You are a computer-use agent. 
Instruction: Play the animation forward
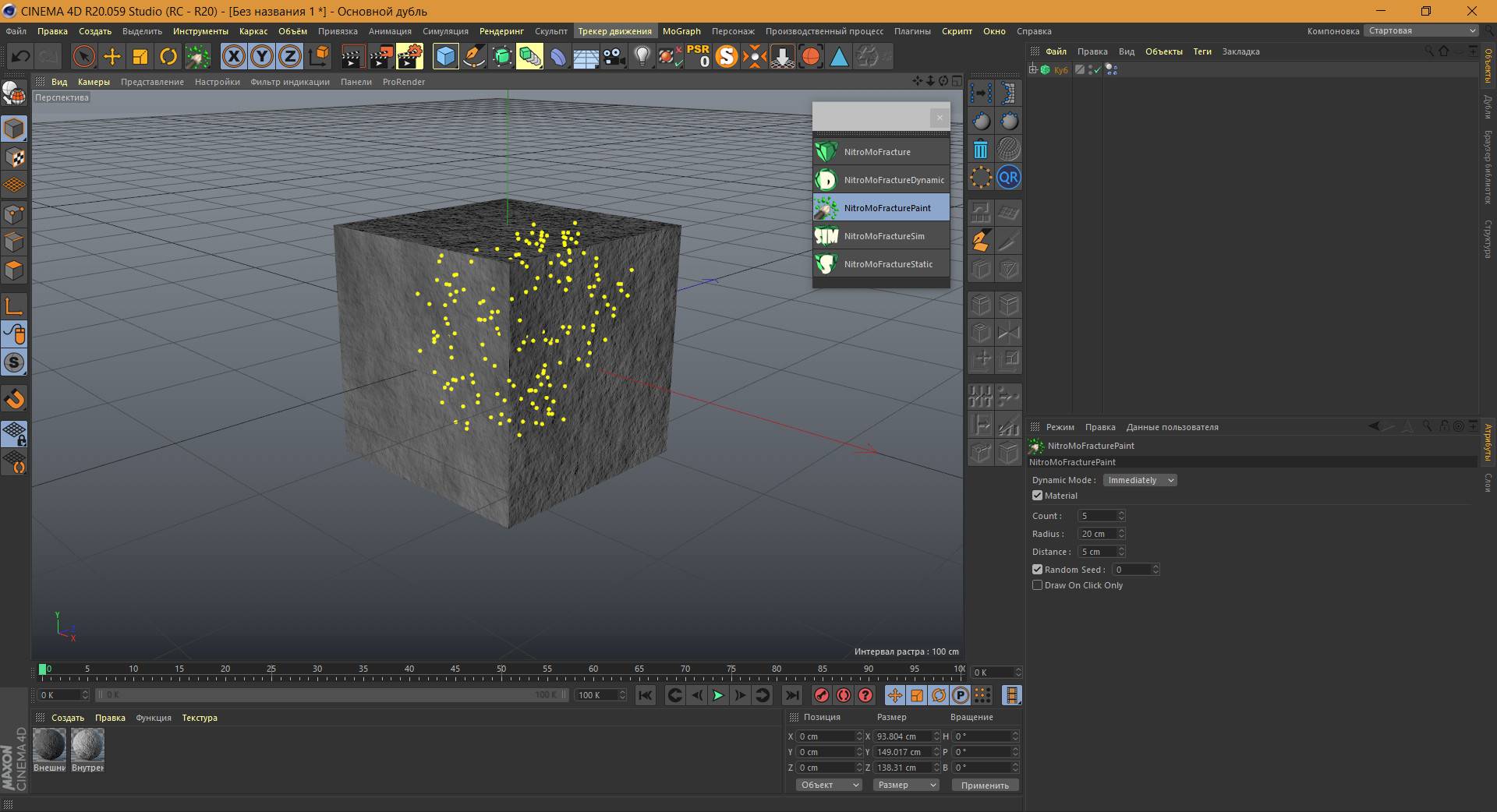point(718,695)
